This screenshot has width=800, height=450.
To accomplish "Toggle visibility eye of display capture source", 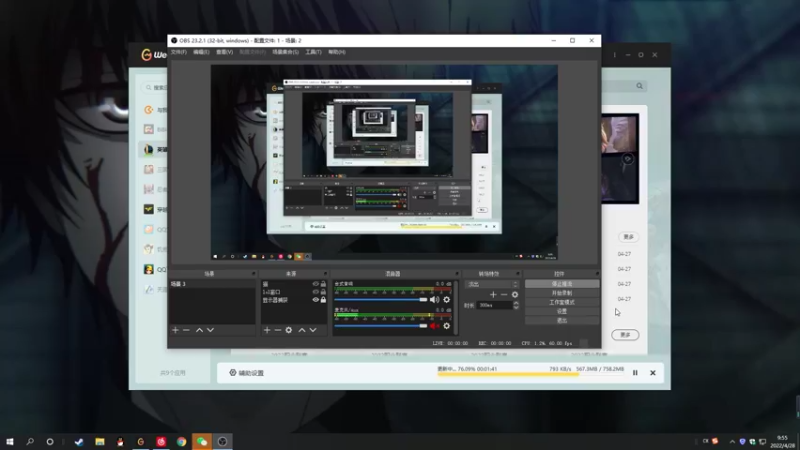I will [x=315, y=300].
